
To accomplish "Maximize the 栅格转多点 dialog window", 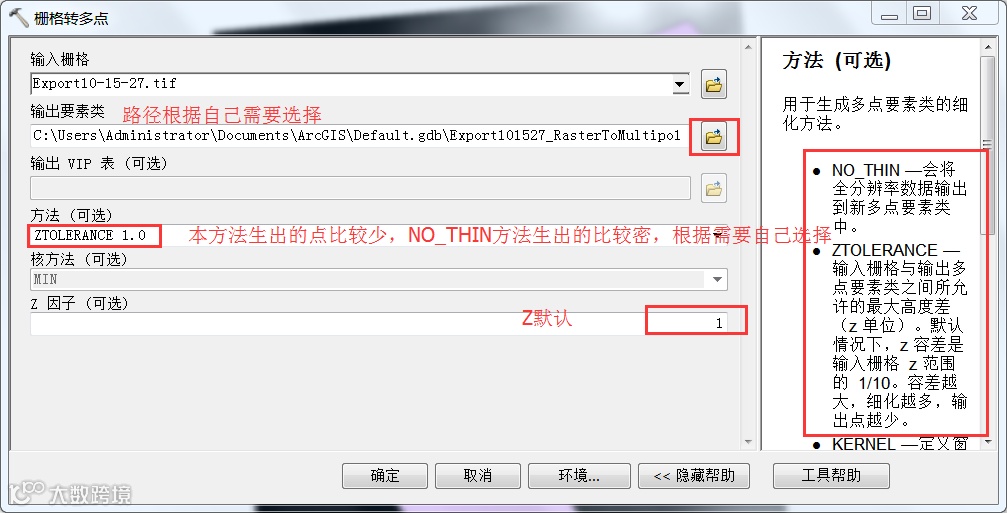I will pyautogui.click(x=922, y=13).
